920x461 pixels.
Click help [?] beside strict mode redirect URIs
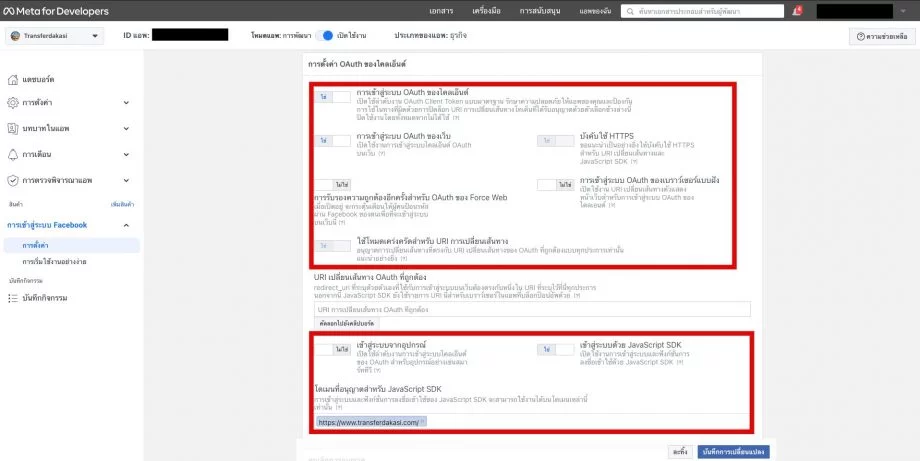click(404, 258)
